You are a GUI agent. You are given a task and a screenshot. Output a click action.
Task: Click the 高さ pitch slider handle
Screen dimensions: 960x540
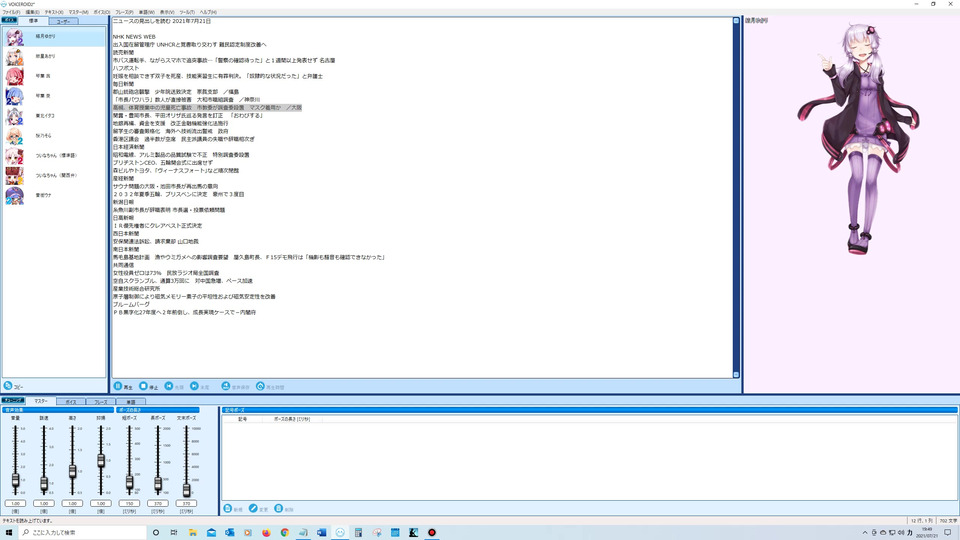click(x=72, y=471)
